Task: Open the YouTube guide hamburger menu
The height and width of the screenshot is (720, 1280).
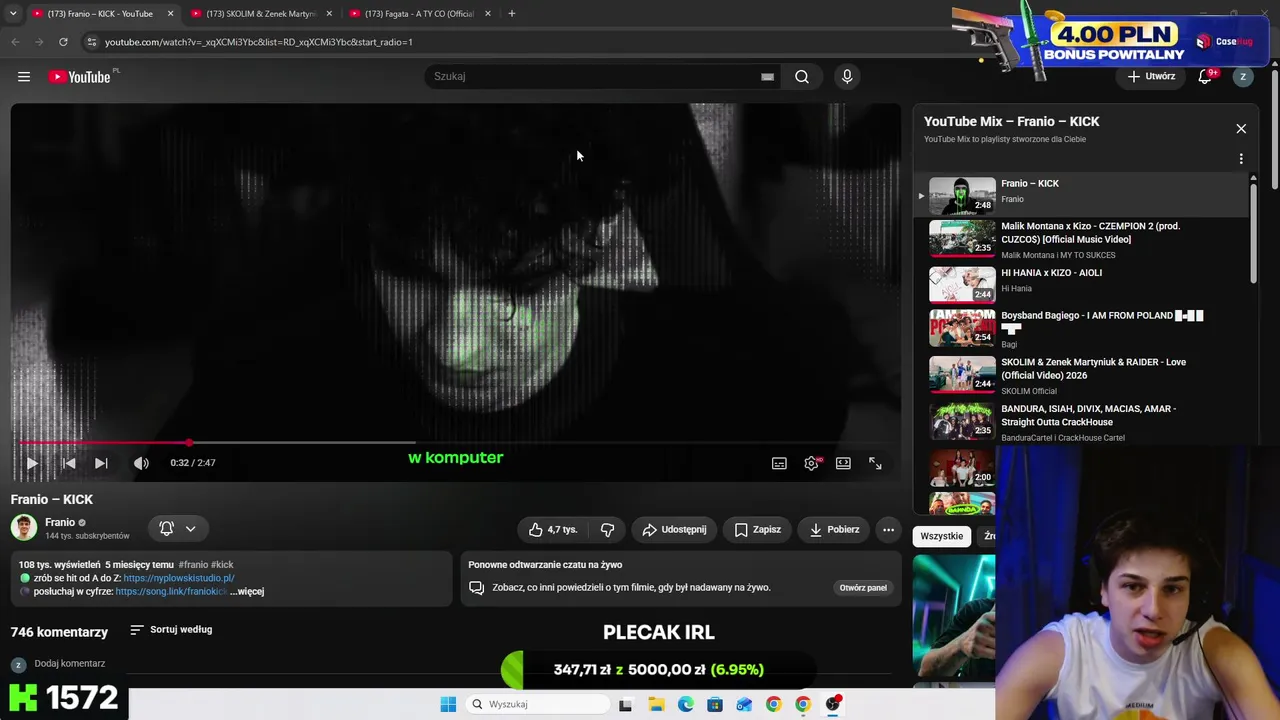Action: [24, 77]
